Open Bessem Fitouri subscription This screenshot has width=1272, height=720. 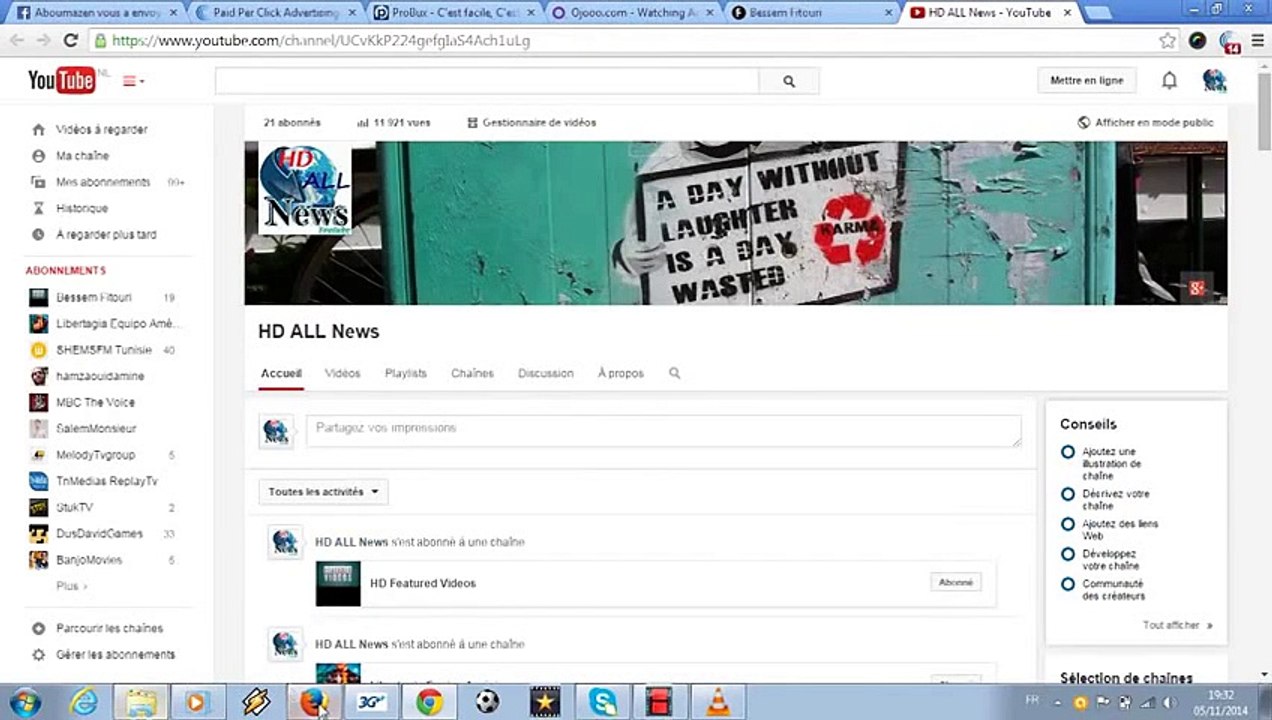pos(93,297)
